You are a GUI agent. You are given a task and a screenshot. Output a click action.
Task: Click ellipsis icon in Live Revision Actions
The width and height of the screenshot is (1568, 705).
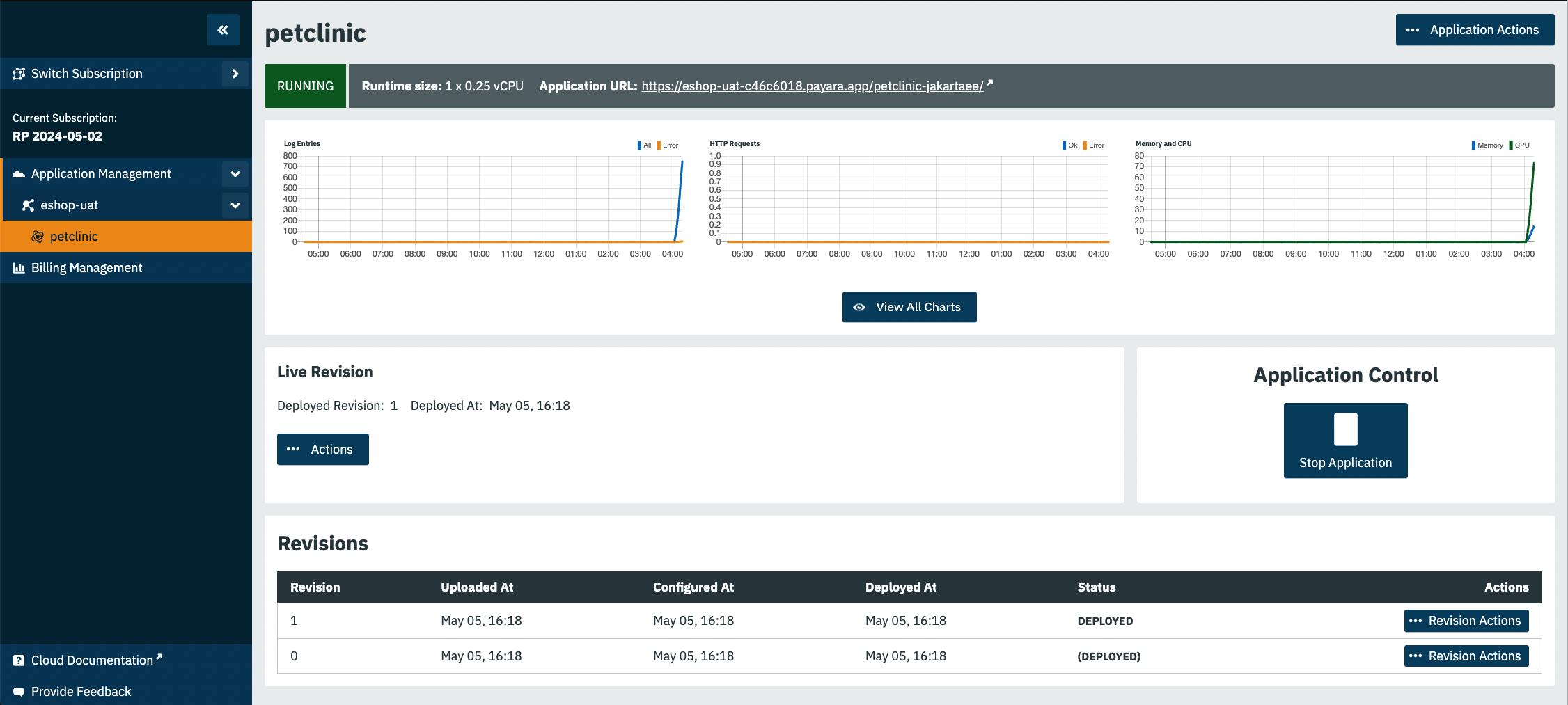pyautogui.click(x=293, y=450)
